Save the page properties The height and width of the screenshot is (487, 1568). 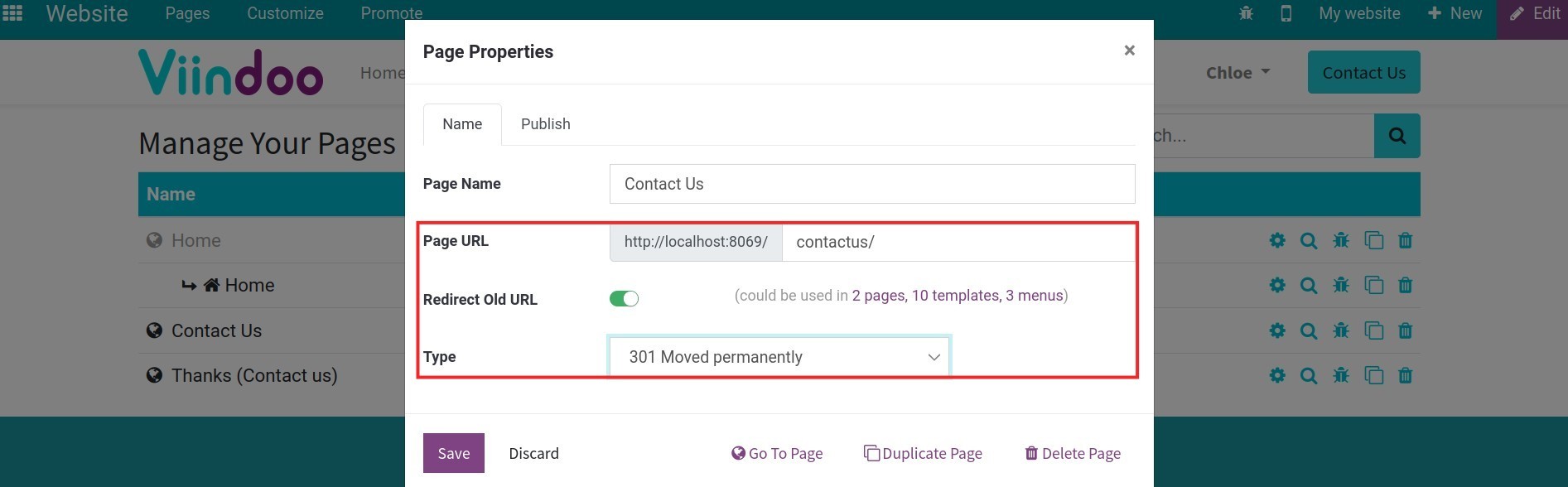tap(454, 453)
